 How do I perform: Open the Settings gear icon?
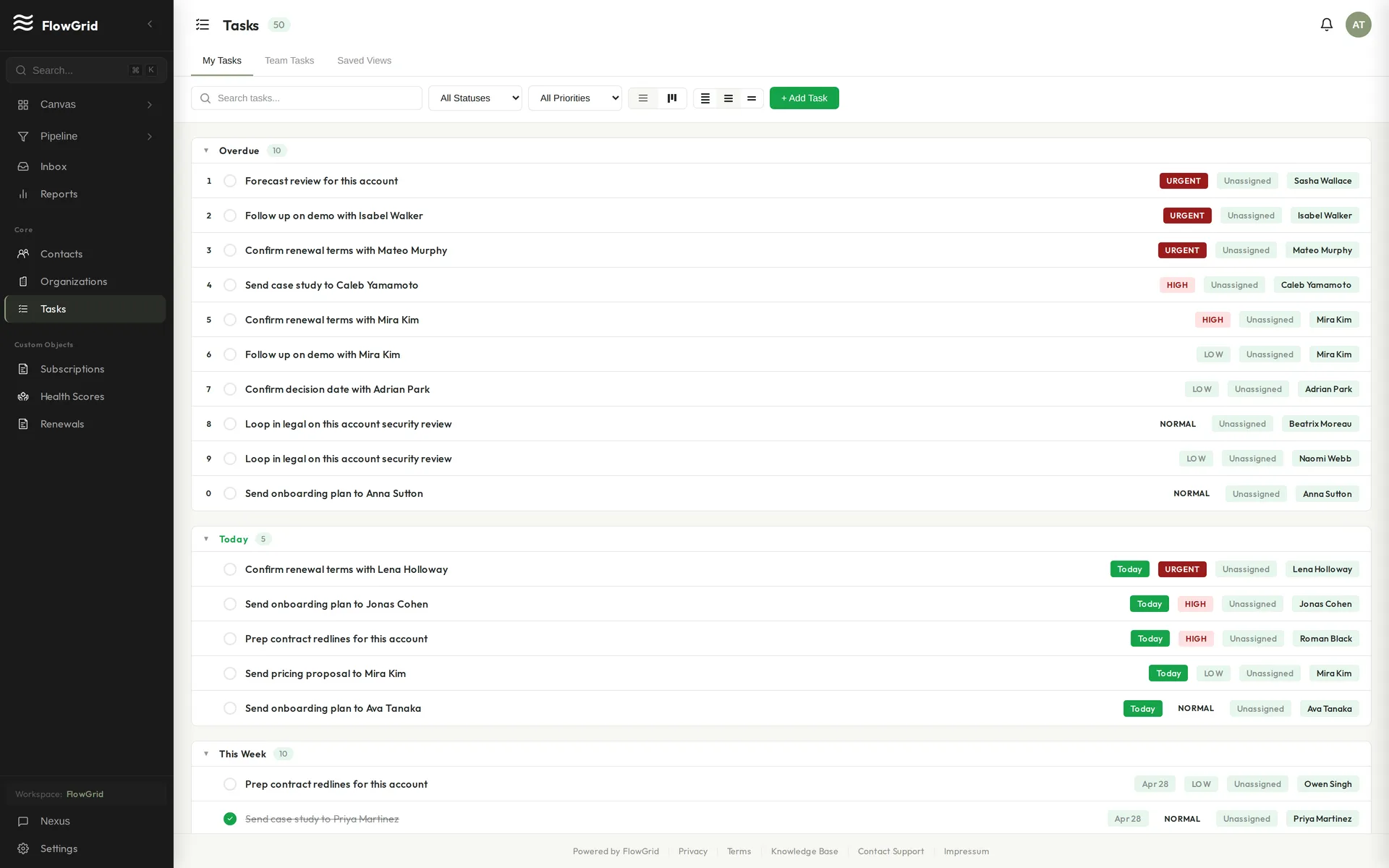pyautogui.click(x=23, y=849)
